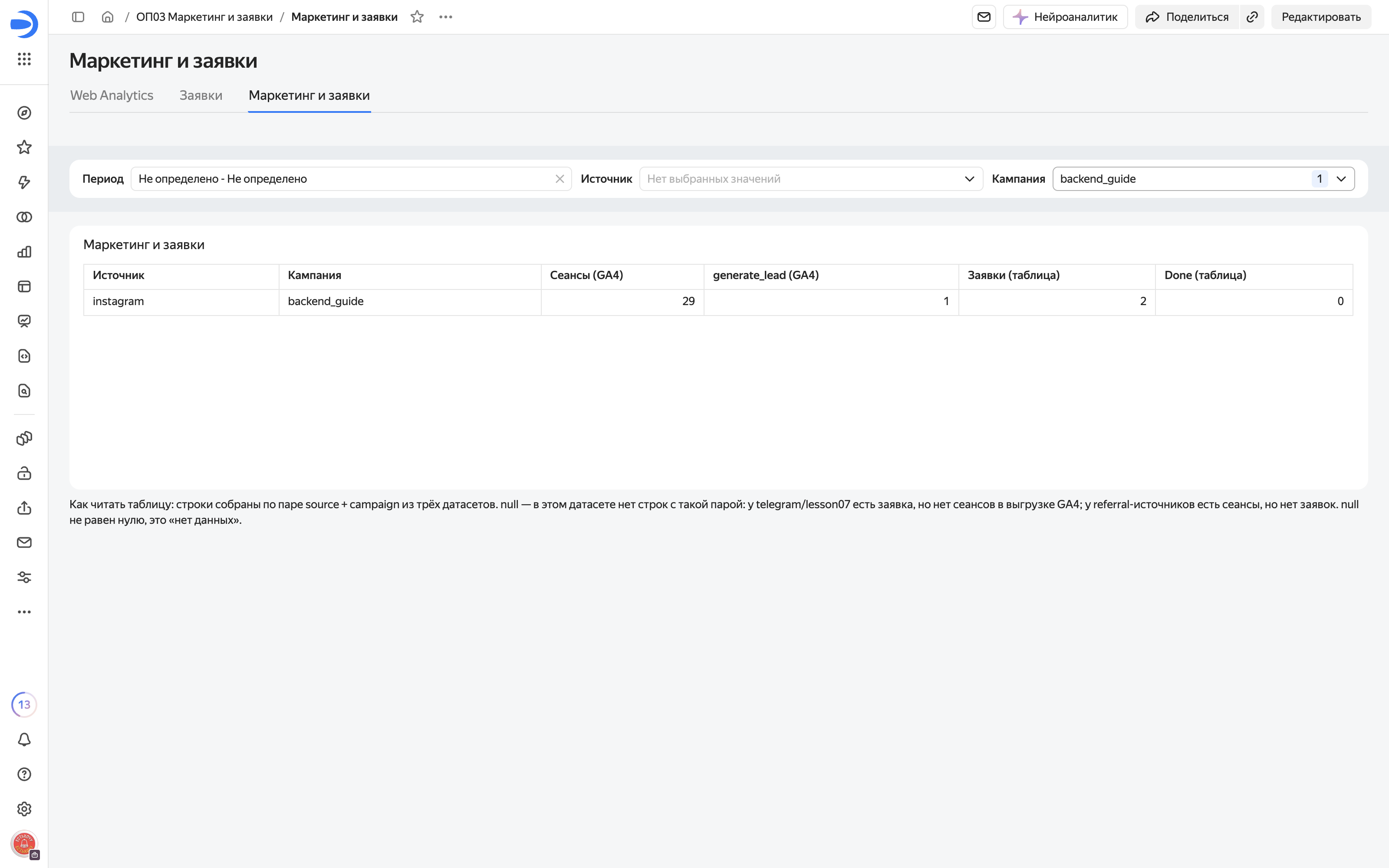Switch to Web Analytics tab
The height and width of the screenshot is (868, 1389).
tap(112, 95)
